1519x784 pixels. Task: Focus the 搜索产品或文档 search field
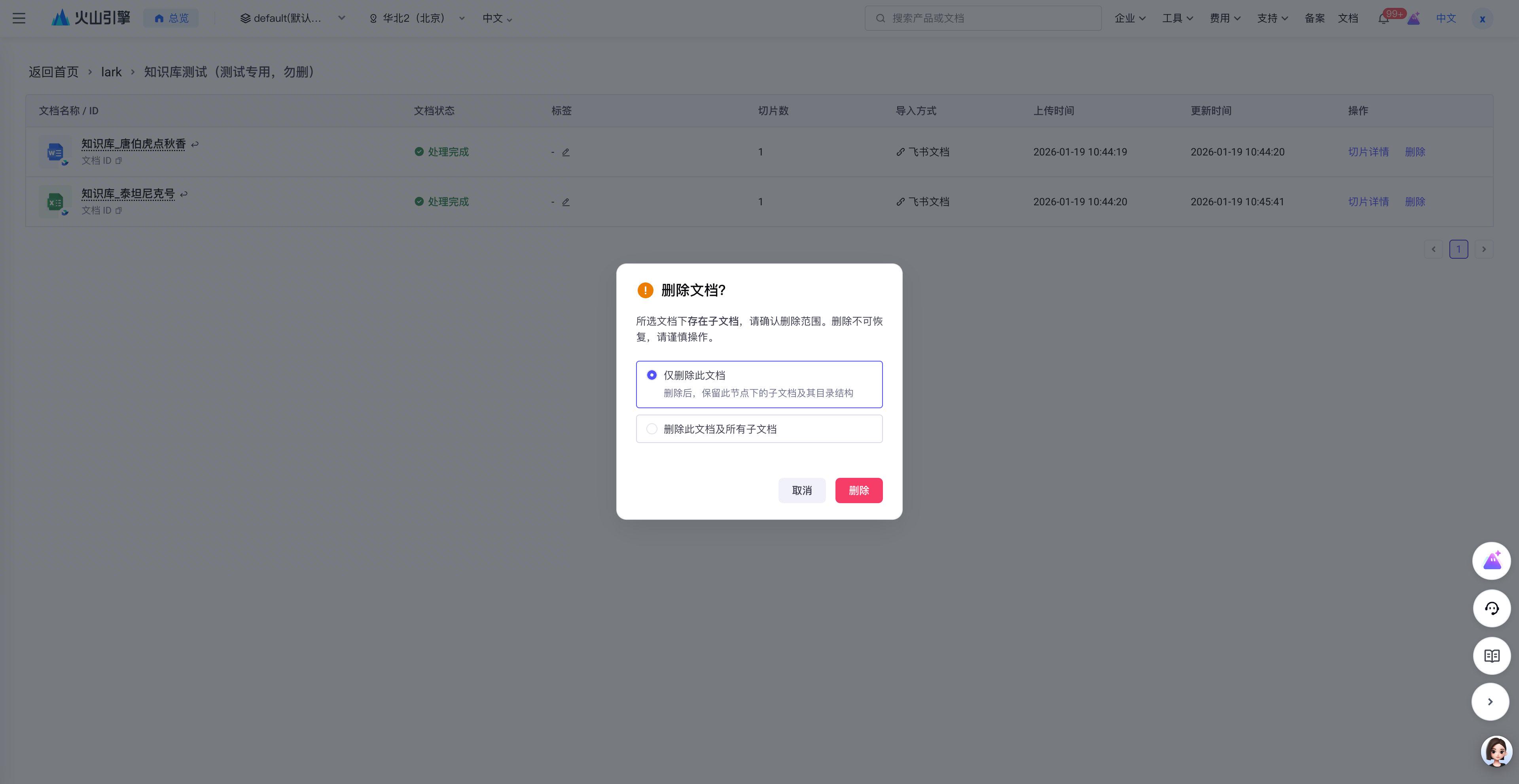click(x=983, y=18)
